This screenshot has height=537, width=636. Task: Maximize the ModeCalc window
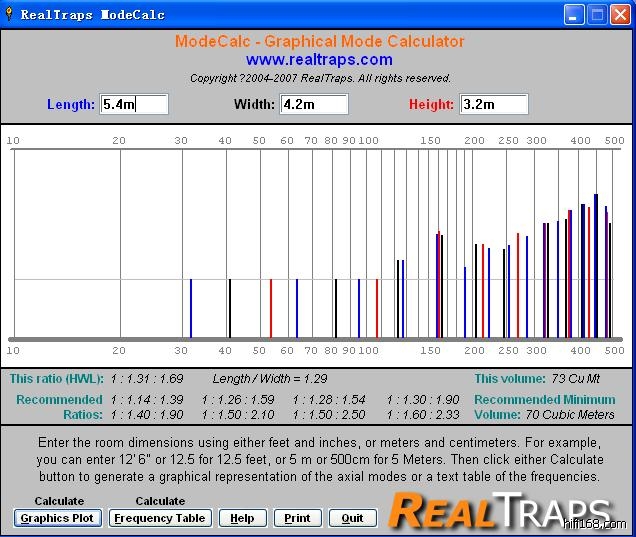click(597, 15)
